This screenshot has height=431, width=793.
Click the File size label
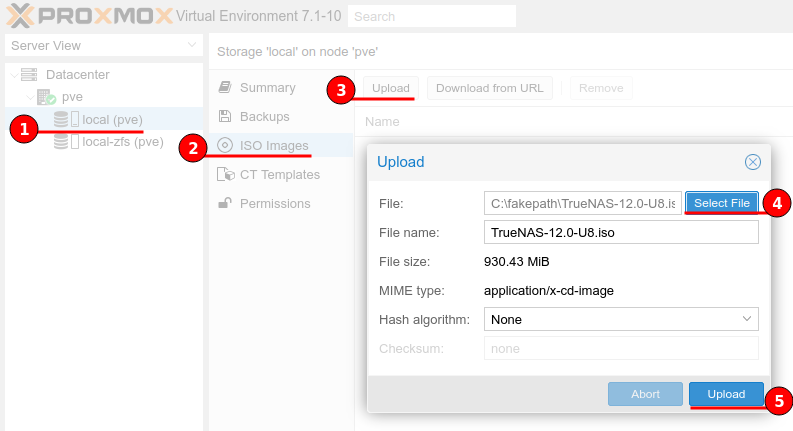(404, 262)
